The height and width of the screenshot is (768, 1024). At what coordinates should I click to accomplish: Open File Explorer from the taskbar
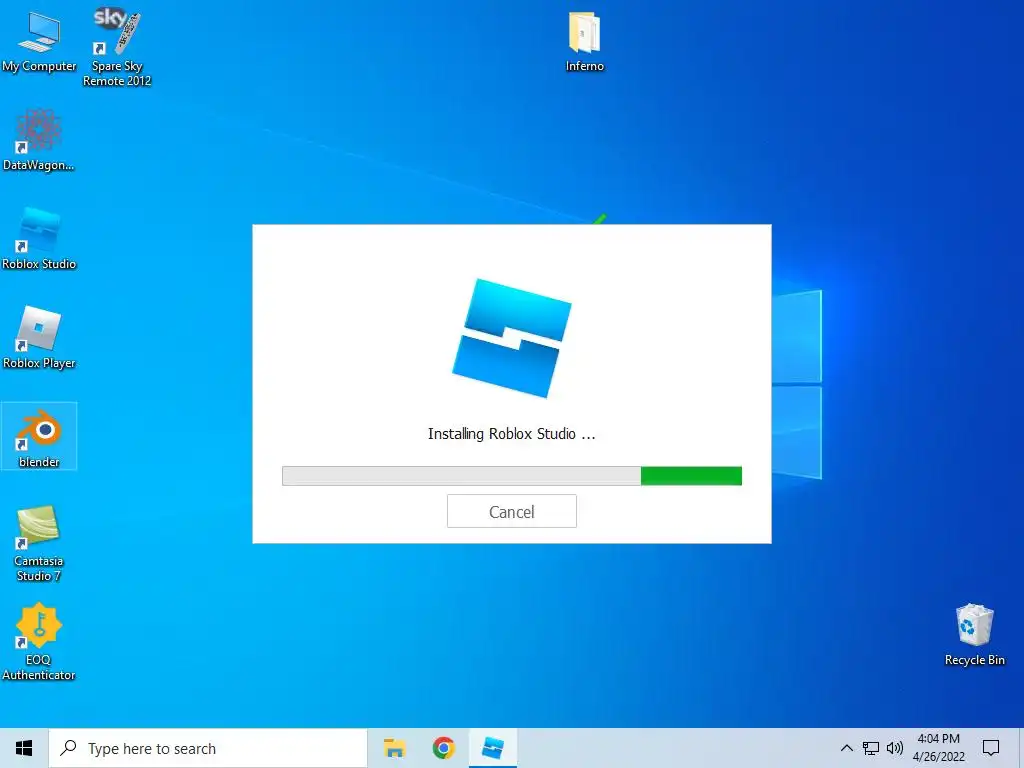[x=394, y=748]
